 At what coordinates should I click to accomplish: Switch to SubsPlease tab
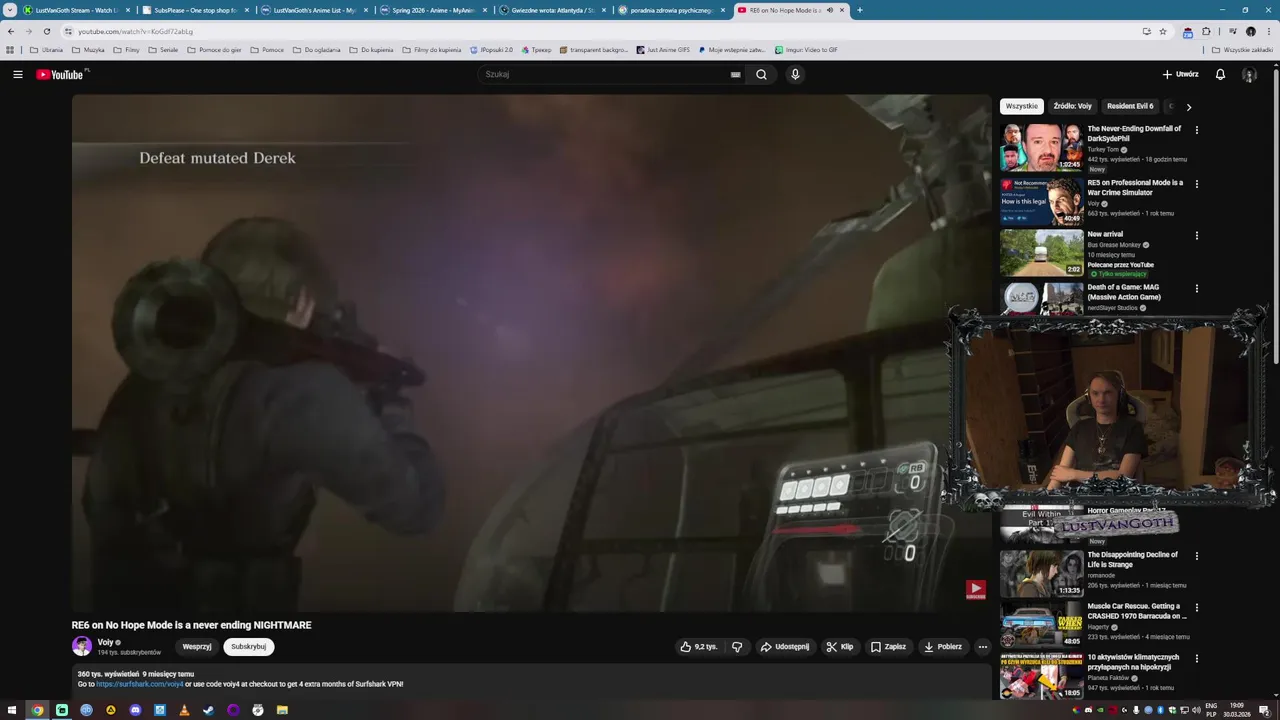(195, 10)
